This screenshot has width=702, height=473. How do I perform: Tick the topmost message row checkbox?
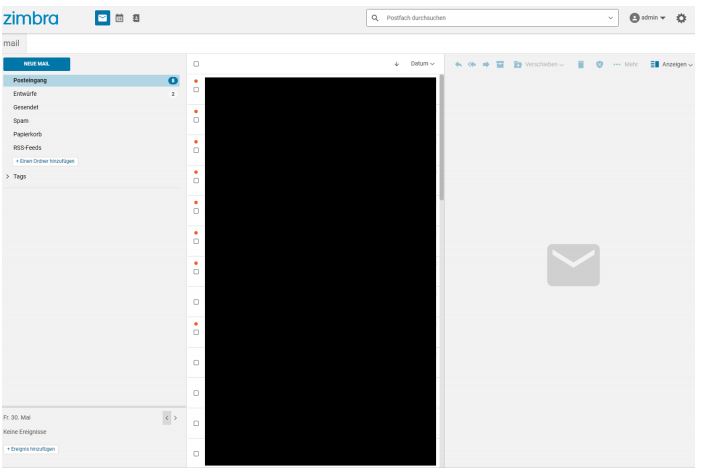coord(196,89)
